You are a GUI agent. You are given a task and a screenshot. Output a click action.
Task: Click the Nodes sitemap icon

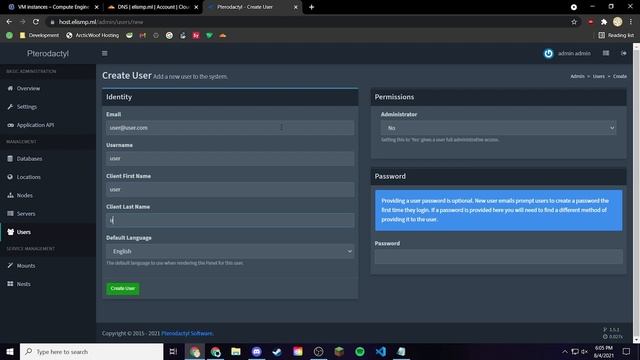(x=10, y=195)
